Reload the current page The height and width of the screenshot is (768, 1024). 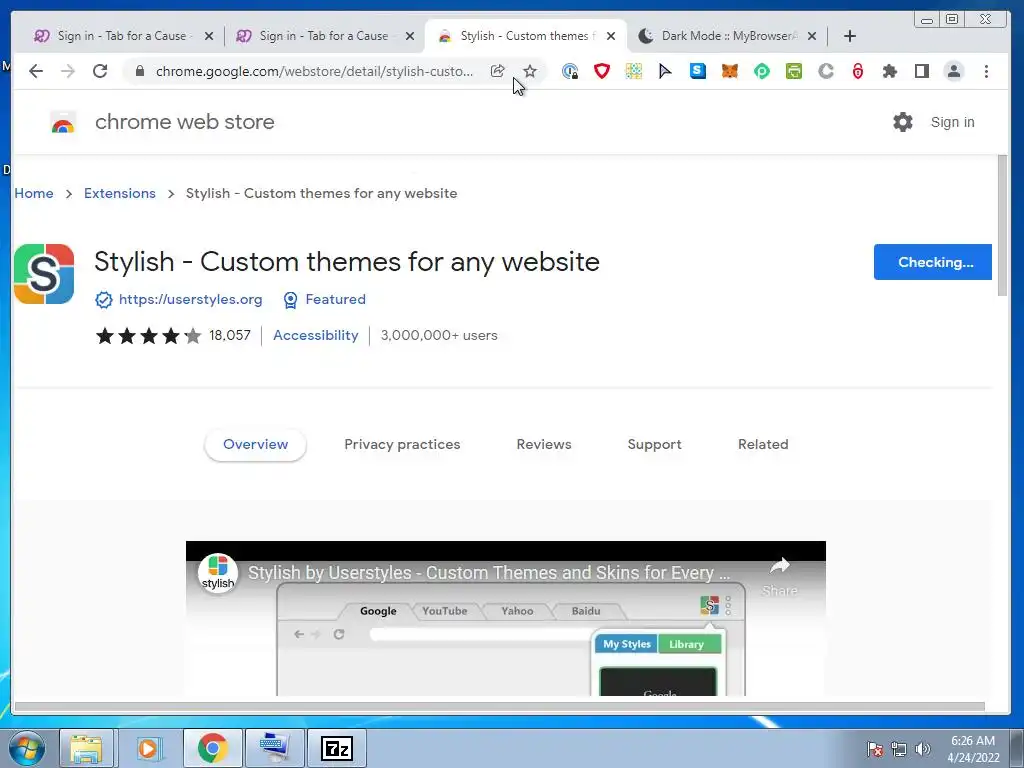(100, 71)
